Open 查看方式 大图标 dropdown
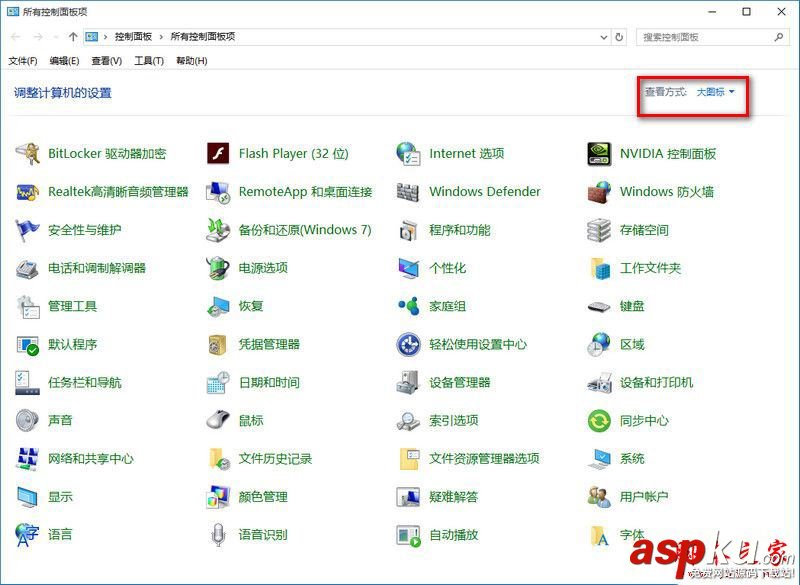 click(x=716, y=92)
